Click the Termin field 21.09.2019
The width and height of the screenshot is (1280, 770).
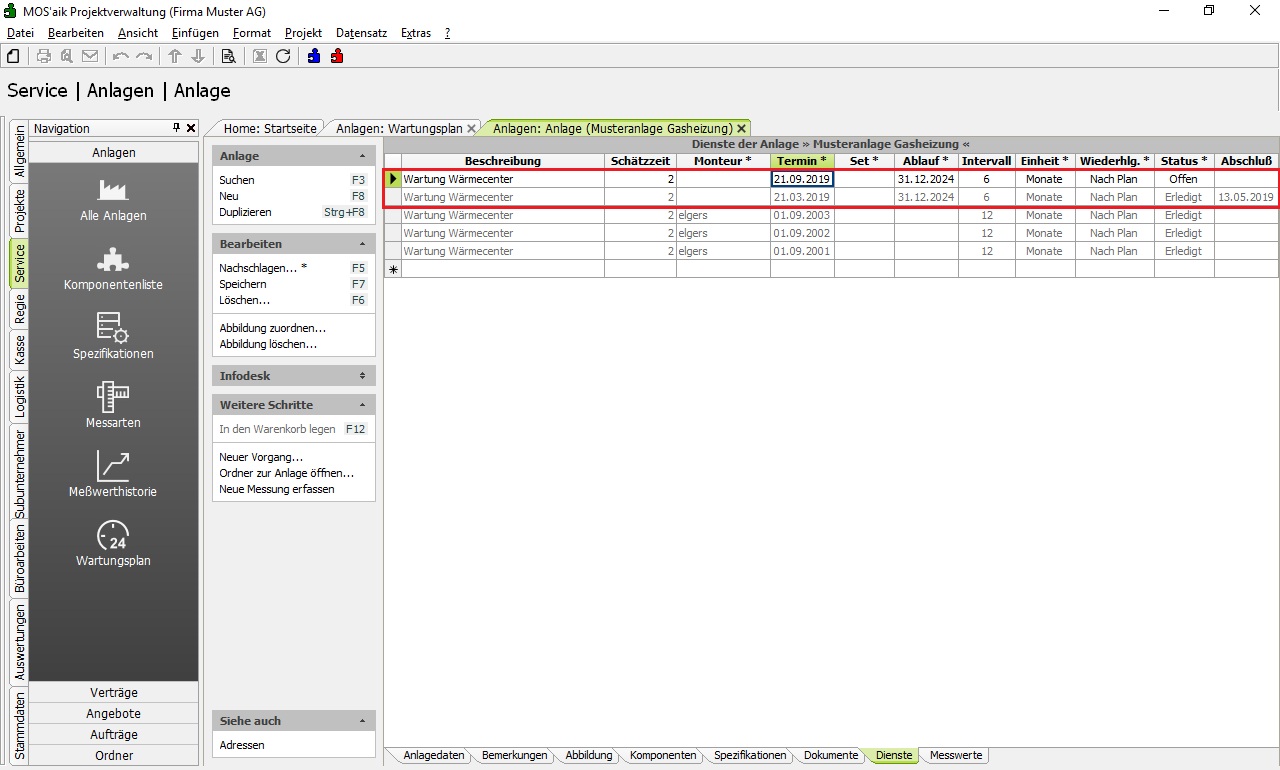click(802, 179)
